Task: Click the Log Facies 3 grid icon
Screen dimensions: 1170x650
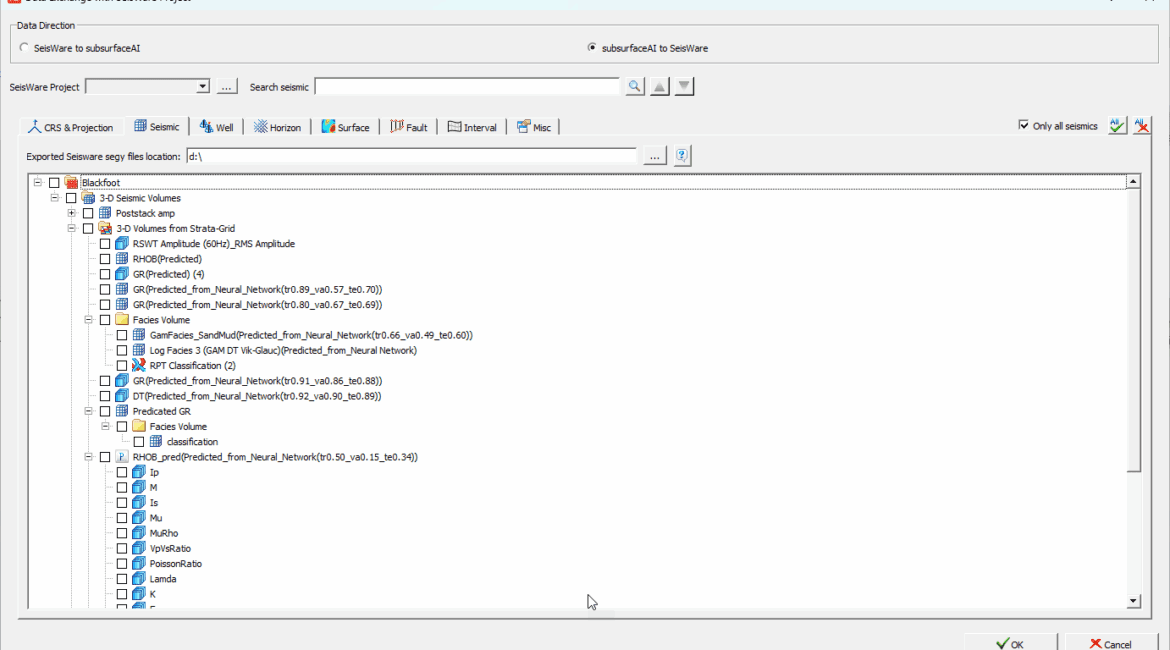Action: 139,350
